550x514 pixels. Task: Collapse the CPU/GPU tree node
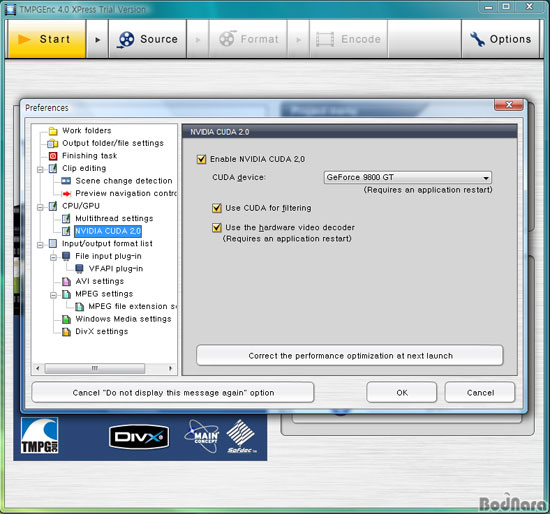[x=40, y=208]
